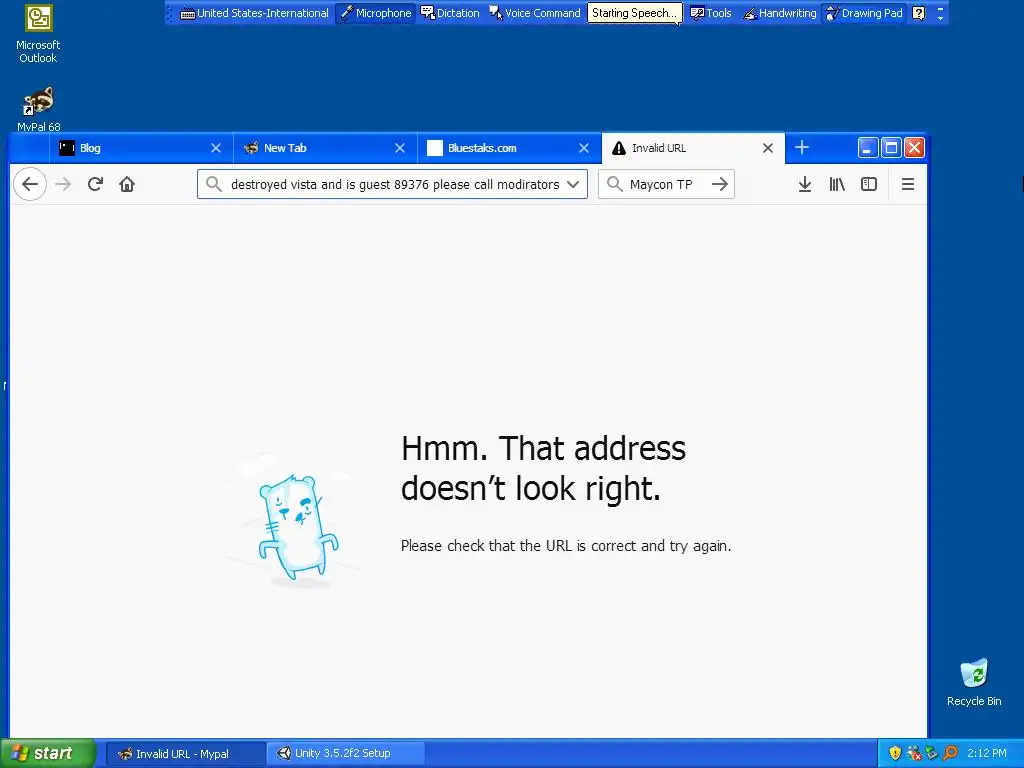Viewport: 1024px width, 768px height.
Task: Reload the Invalid URL page
Action: (x=95, y=184)
